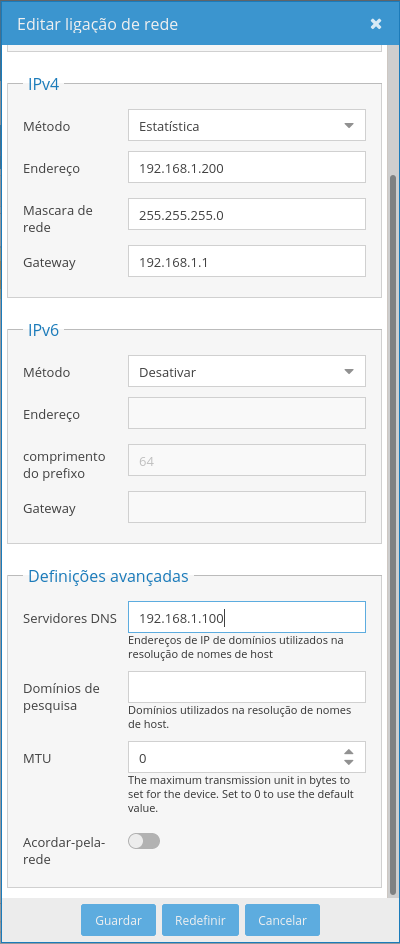Click the disabled IPv6 Gateway field
Screen dimensions: 400x944
(246, 507)
